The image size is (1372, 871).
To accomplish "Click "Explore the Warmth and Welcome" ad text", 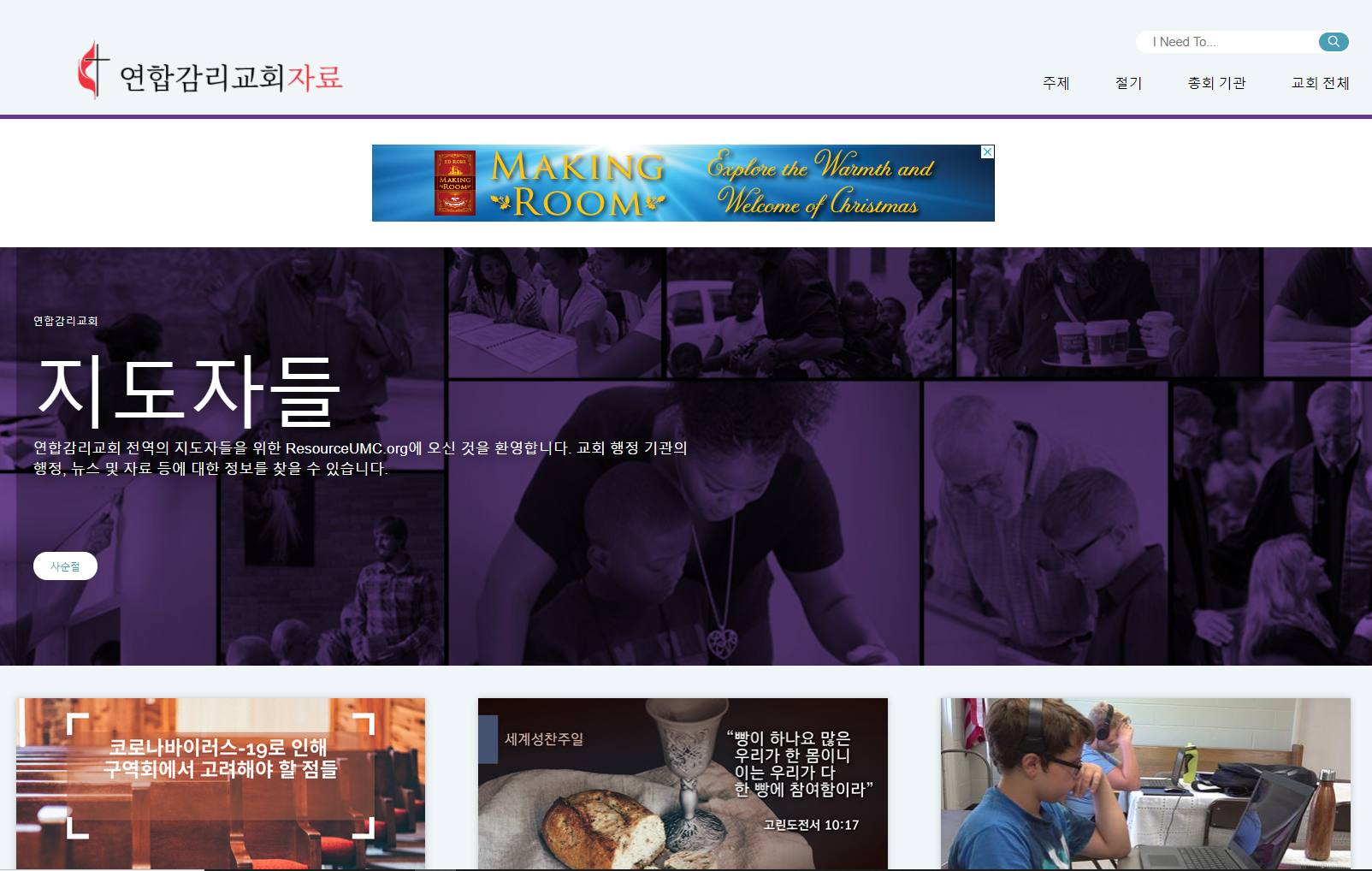I will point(819,184).
